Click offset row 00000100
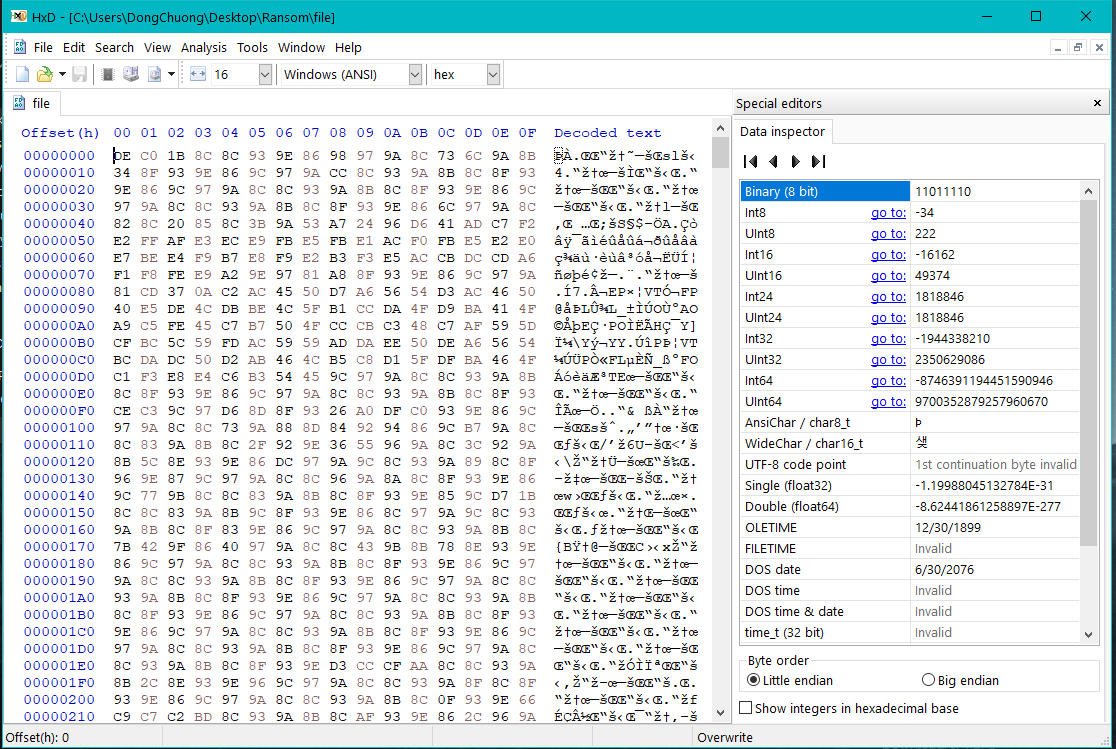The height and width of the screenshot is (749, 1116). [59, 428]
